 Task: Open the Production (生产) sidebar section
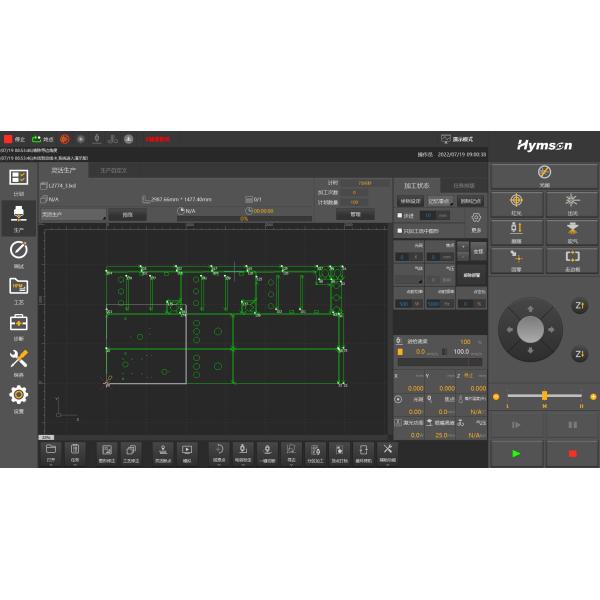click(18, 216)
